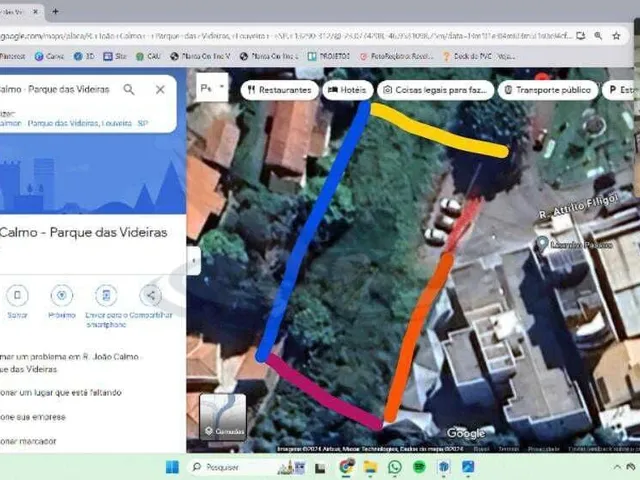The height and width of the screenshot is (480, 640).
Task: Close the current browser tab
Action: 36,11
